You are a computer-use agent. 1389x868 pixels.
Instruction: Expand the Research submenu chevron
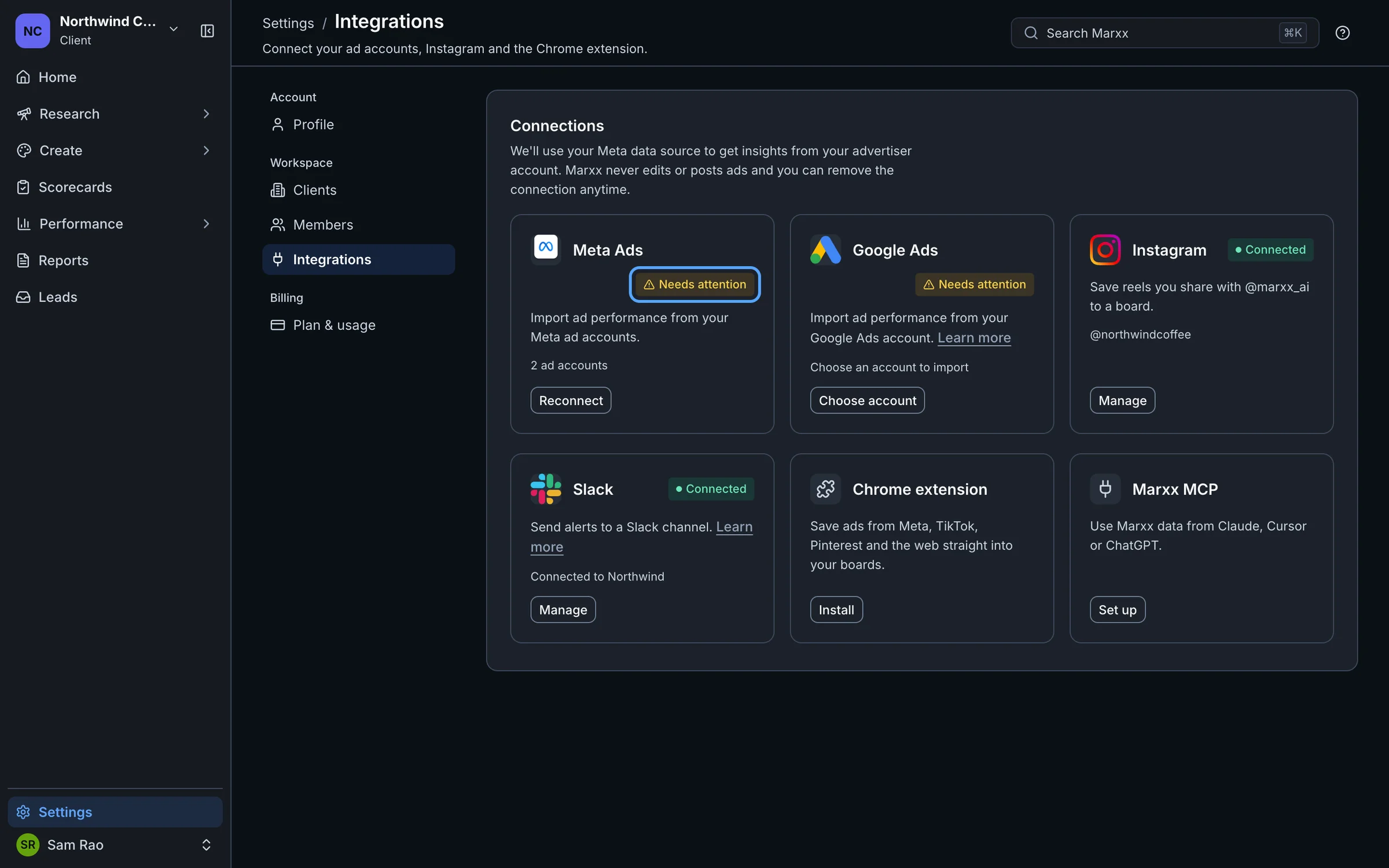click(206, 114)
